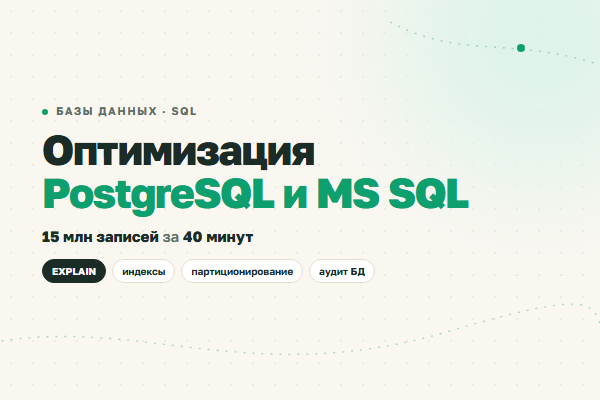600x400 pixels.
Task: Click the EXPLAIN dark pill tag
Action: tap(74, 271)
